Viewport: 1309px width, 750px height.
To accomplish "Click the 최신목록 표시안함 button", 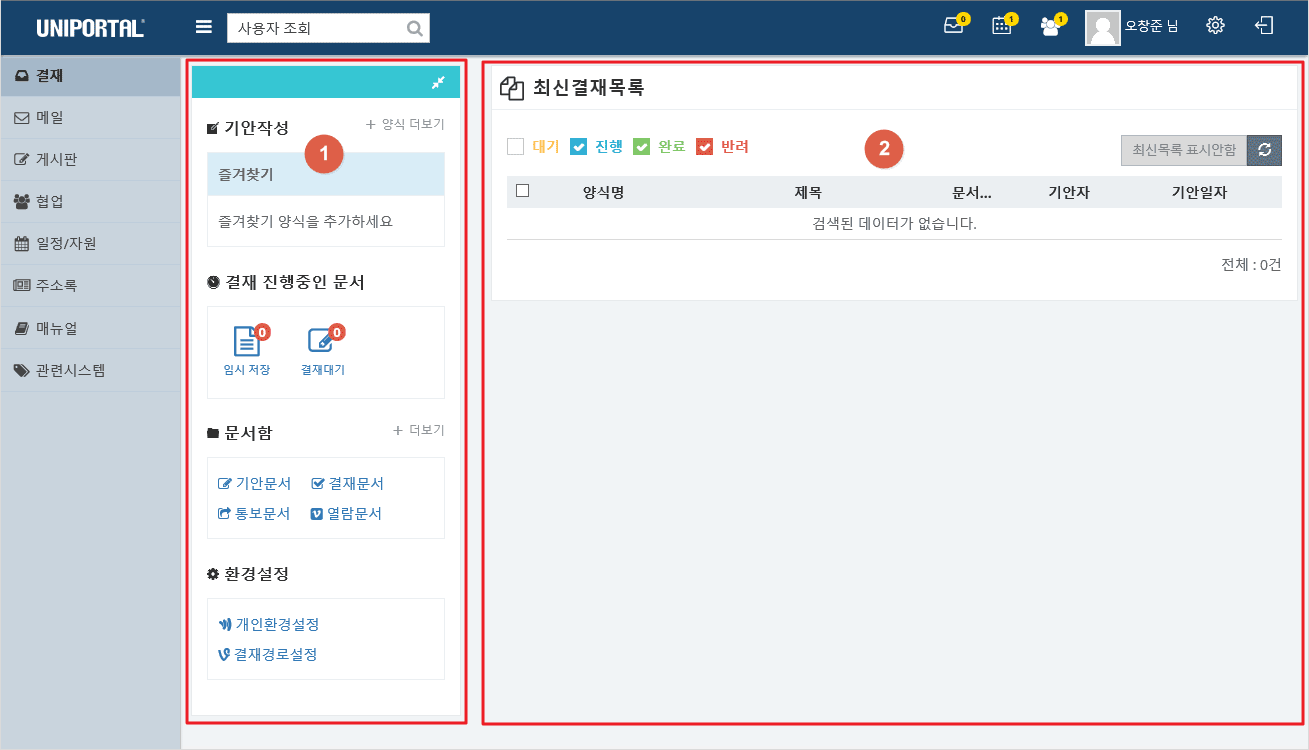I will coord(1184,150).
